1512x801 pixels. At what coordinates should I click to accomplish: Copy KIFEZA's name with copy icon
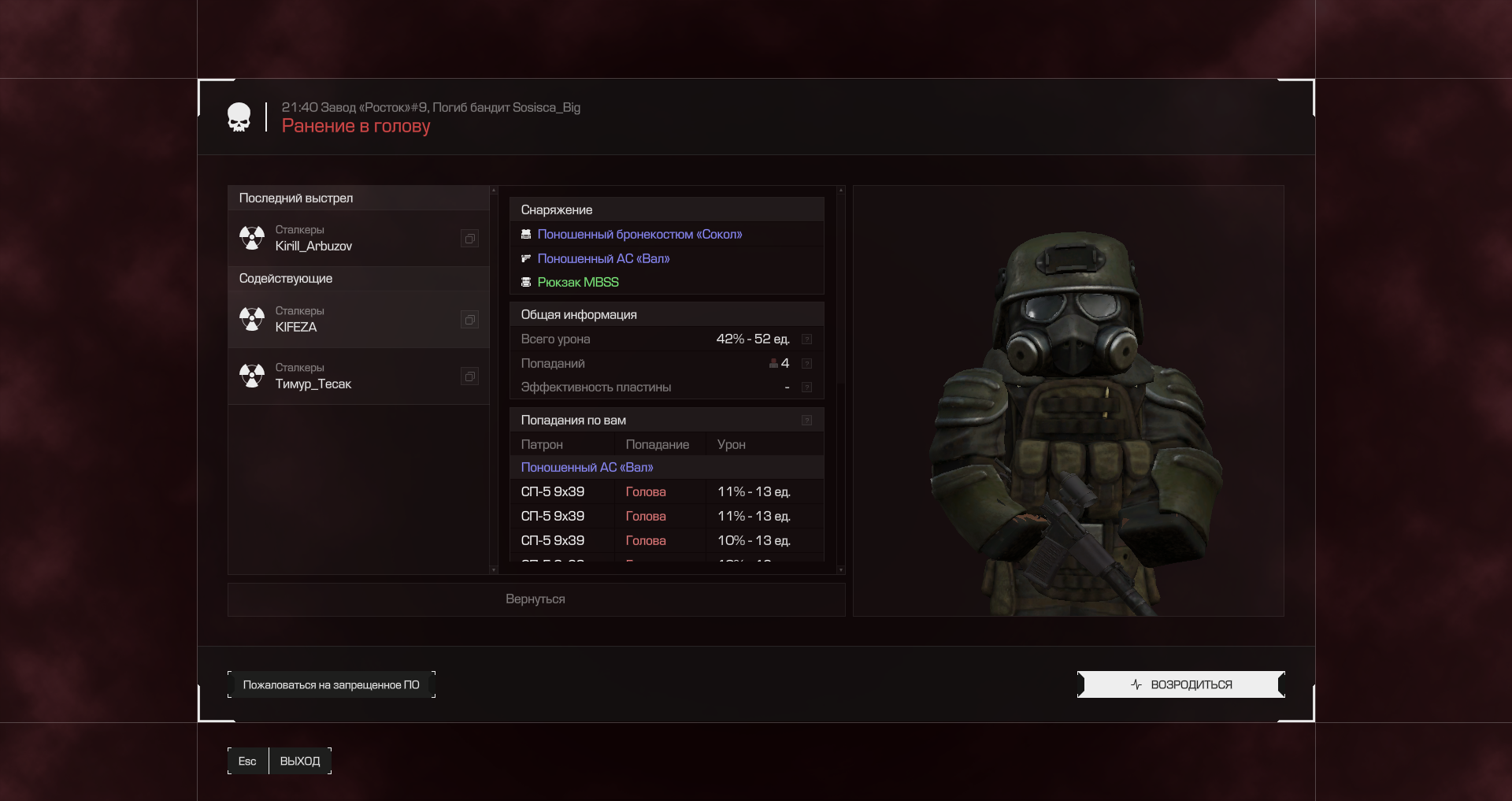[x=469, y=319]
